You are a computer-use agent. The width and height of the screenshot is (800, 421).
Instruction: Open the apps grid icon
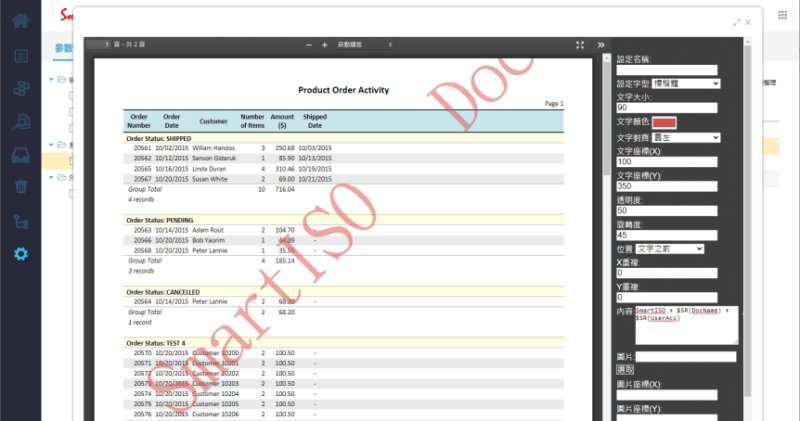coord(782,15)
